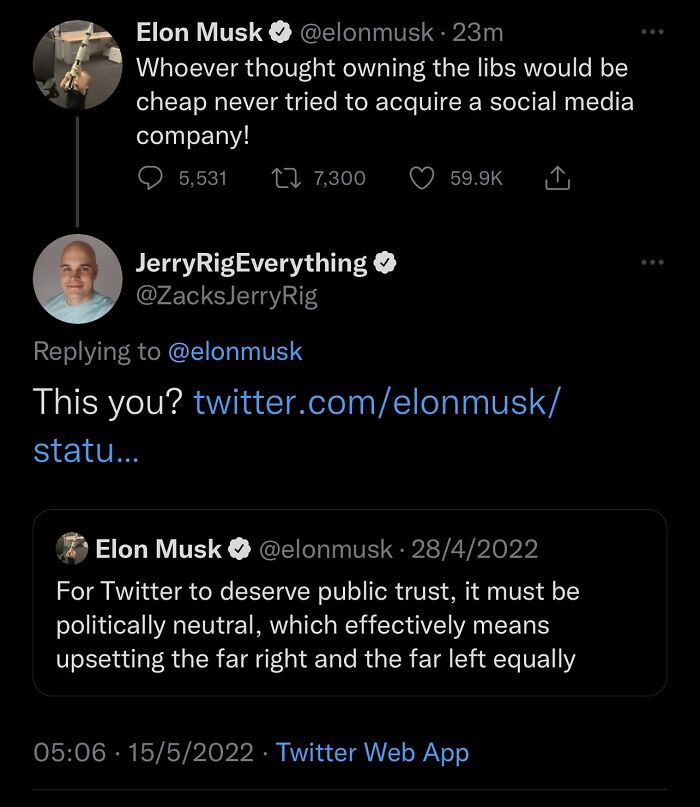The width and height of the screenshot is (700, 807).
Task: Click the 23m timestamp on Elon's tweet
Action: (x=478, y=33)
